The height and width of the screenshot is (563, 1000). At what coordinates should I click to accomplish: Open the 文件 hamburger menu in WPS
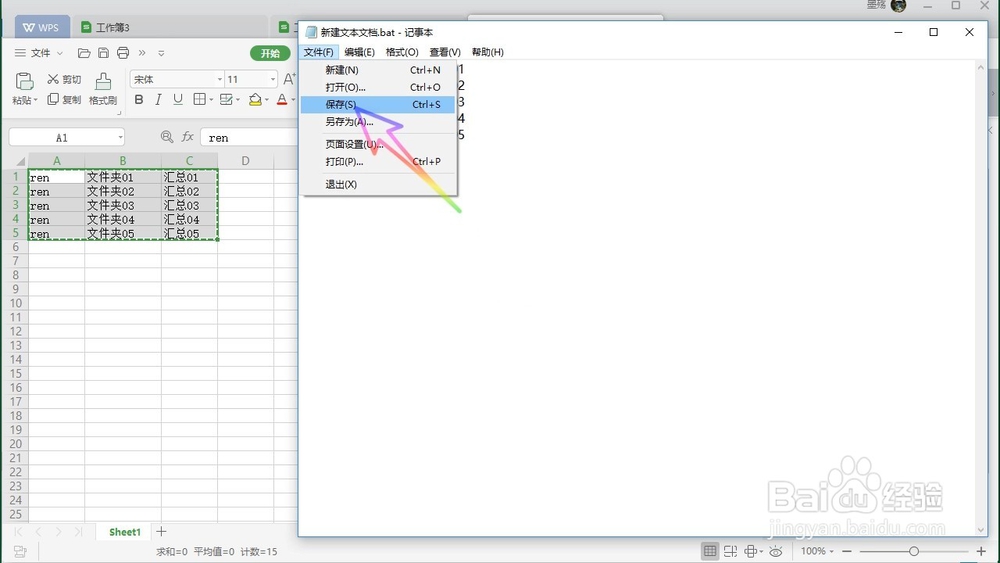(33, 53)
